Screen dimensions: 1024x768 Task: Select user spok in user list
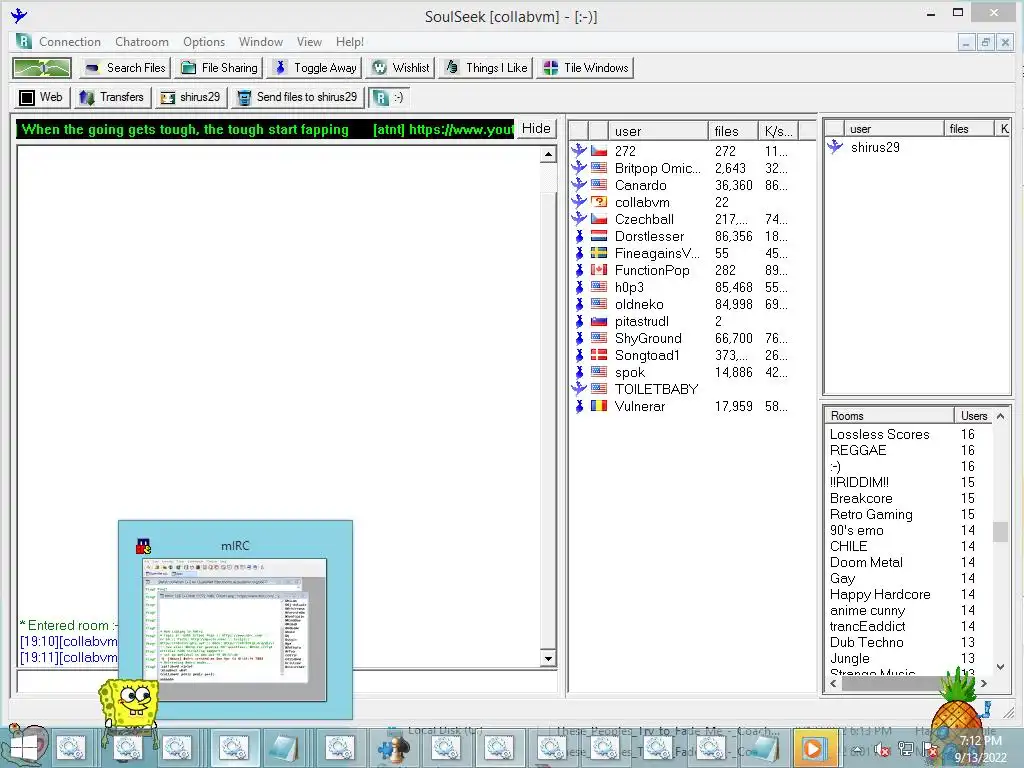(630, 372)
